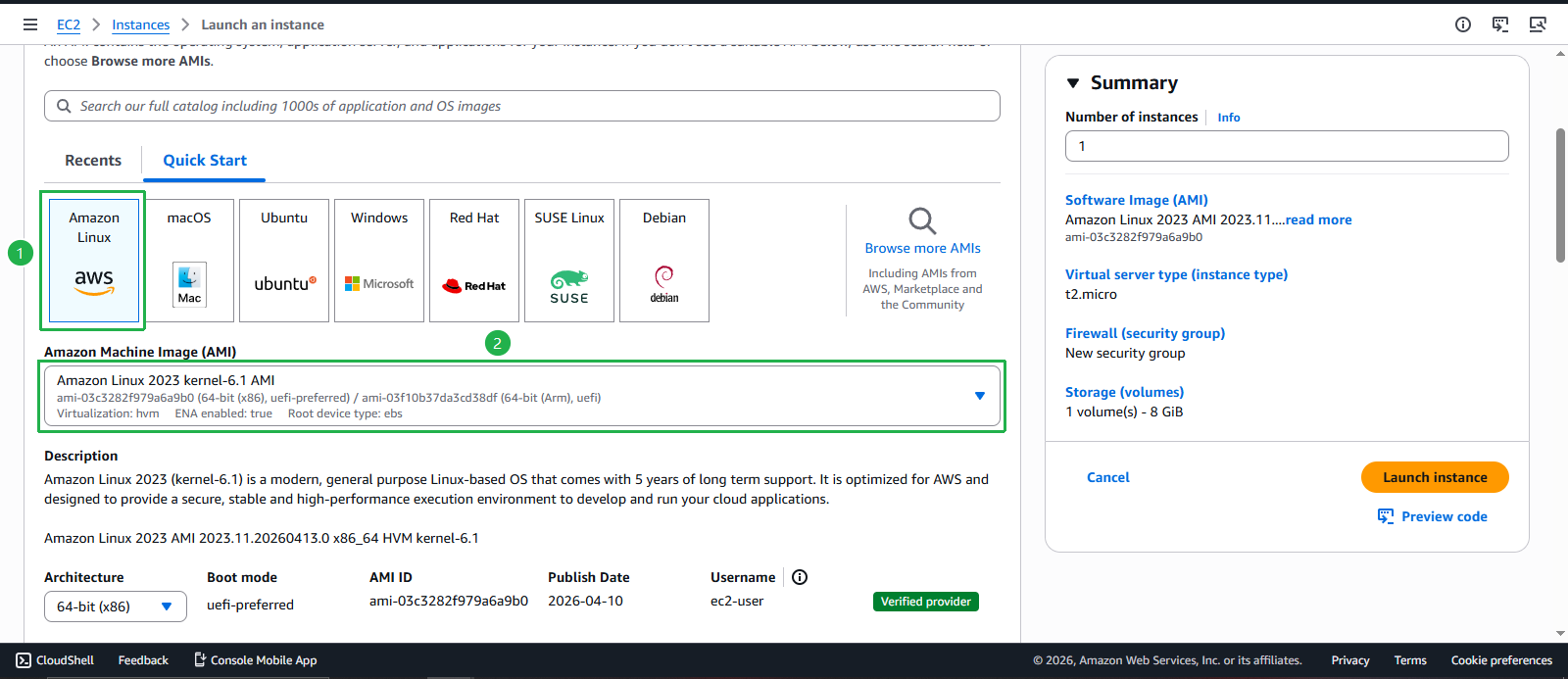Open Storage (volumes) summary link
1568x679 pixels.
click(1124, 392)
